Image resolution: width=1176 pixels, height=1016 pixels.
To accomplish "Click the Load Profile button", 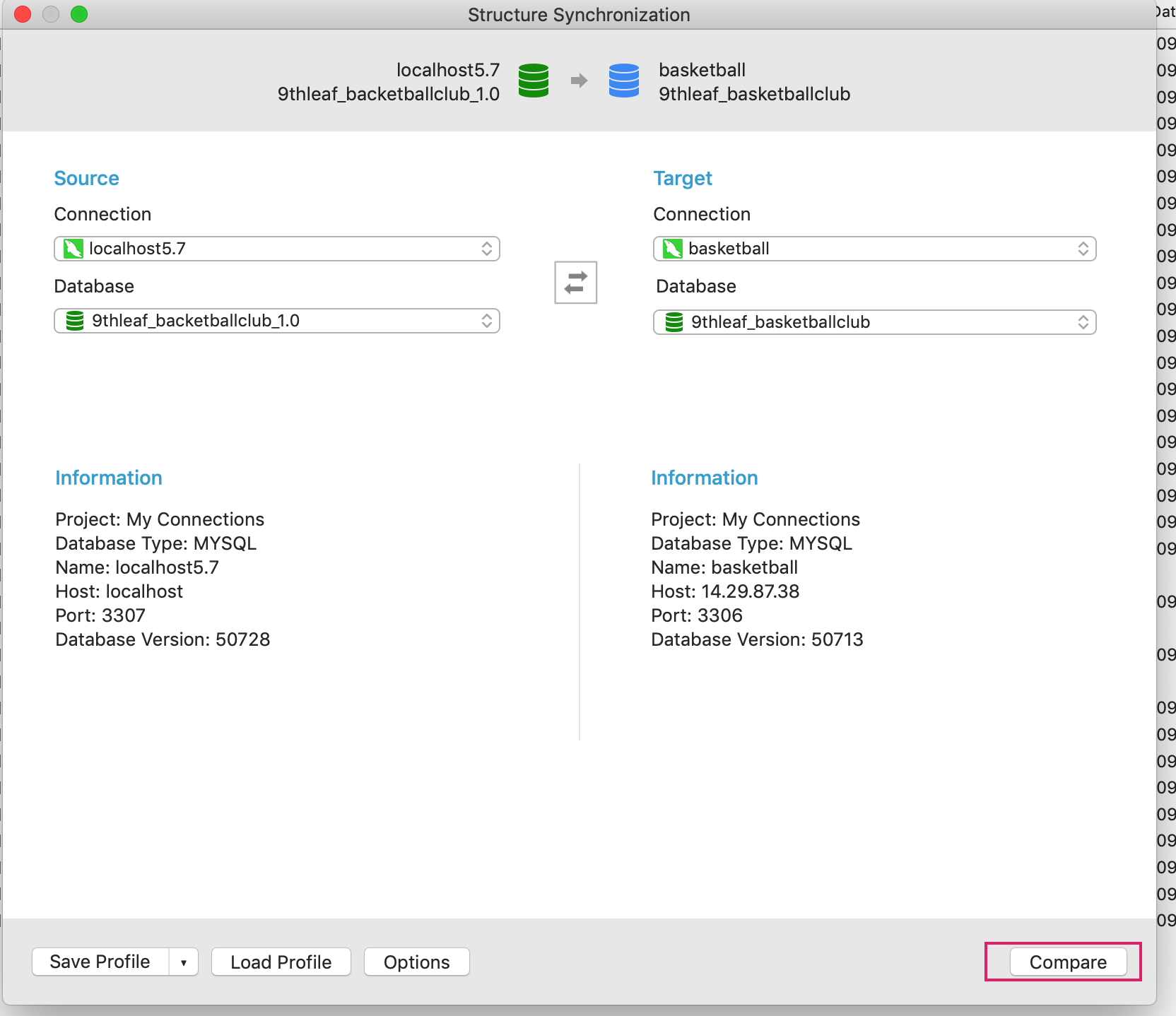I will [280, 962].
